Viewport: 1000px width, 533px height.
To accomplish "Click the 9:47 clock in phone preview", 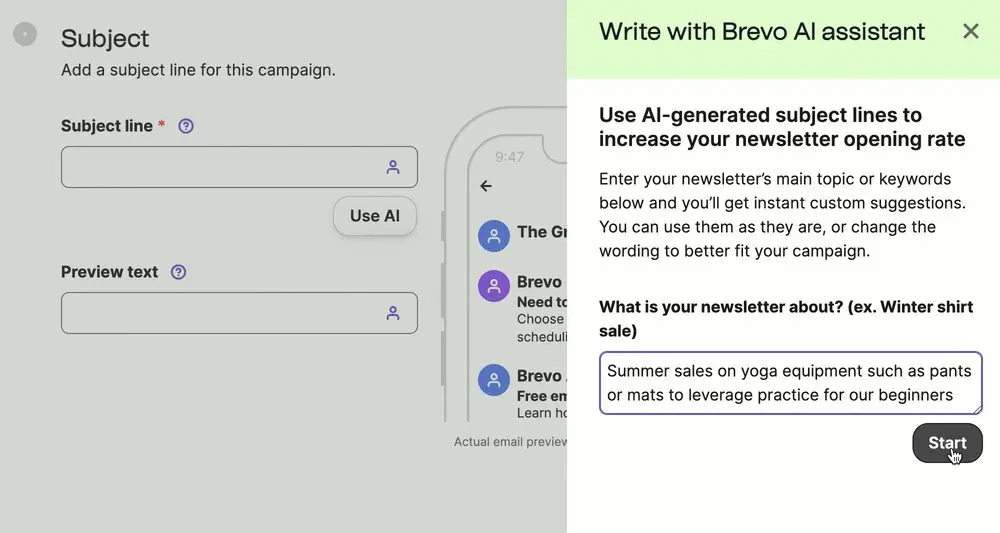I will point(509,157).
